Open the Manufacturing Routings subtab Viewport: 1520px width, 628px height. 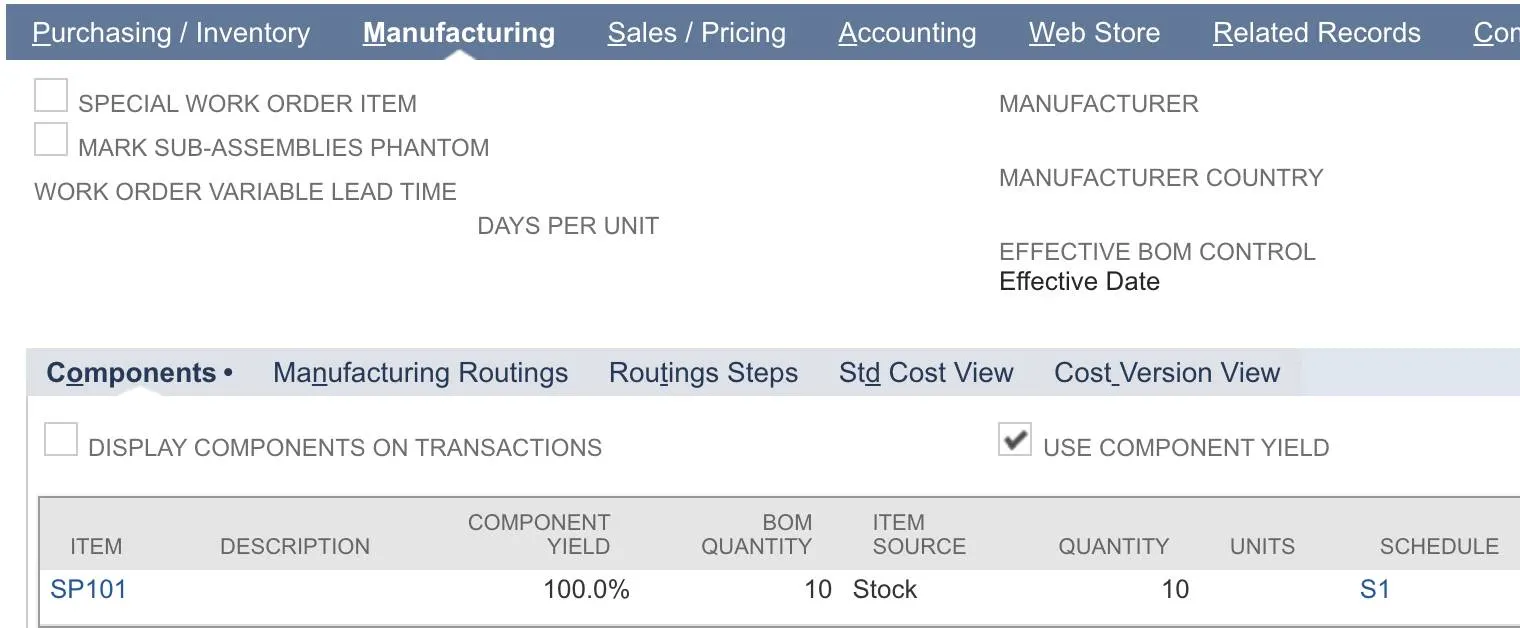[420, 372]
